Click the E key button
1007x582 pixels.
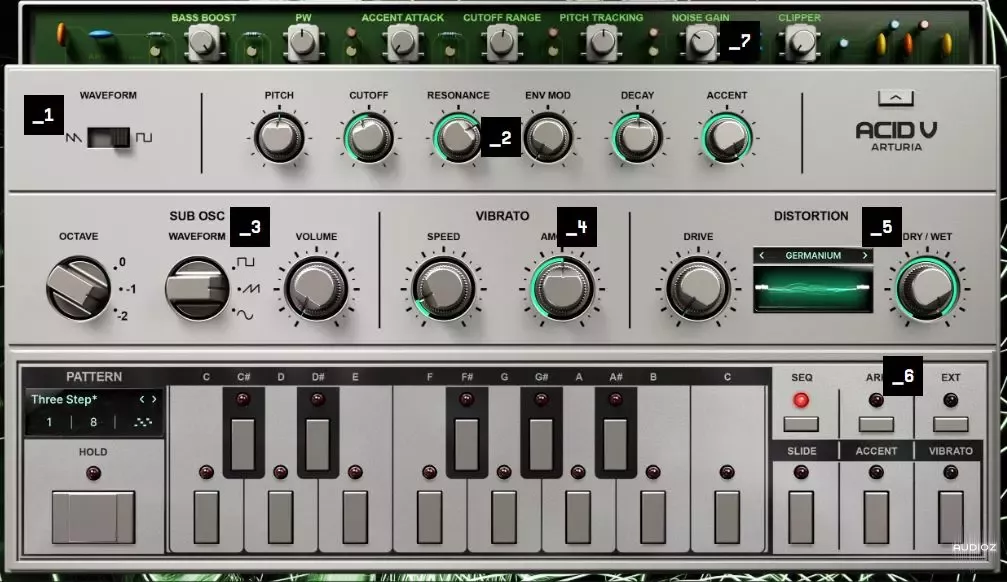(355, 517)
